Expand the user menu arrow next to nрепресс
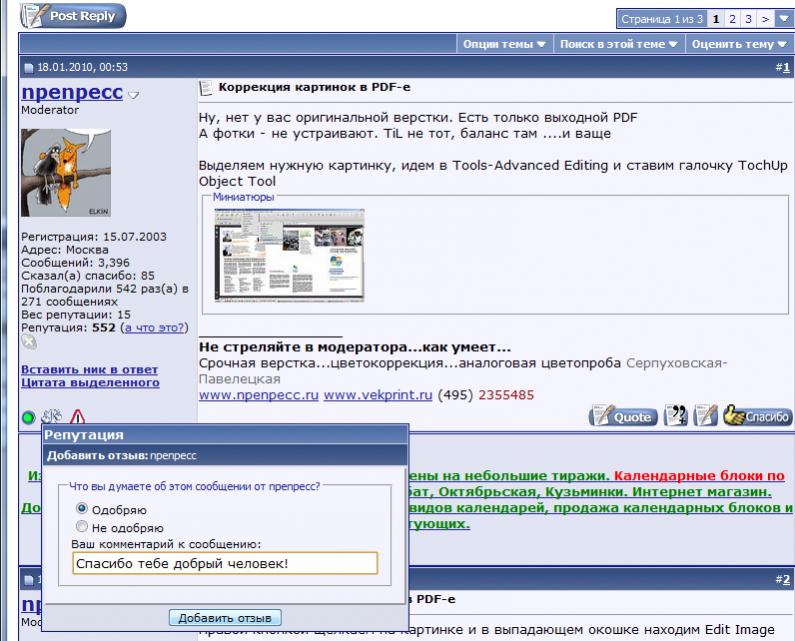The width and height of the screenshot is (795, 641). [x=134, y=95]
